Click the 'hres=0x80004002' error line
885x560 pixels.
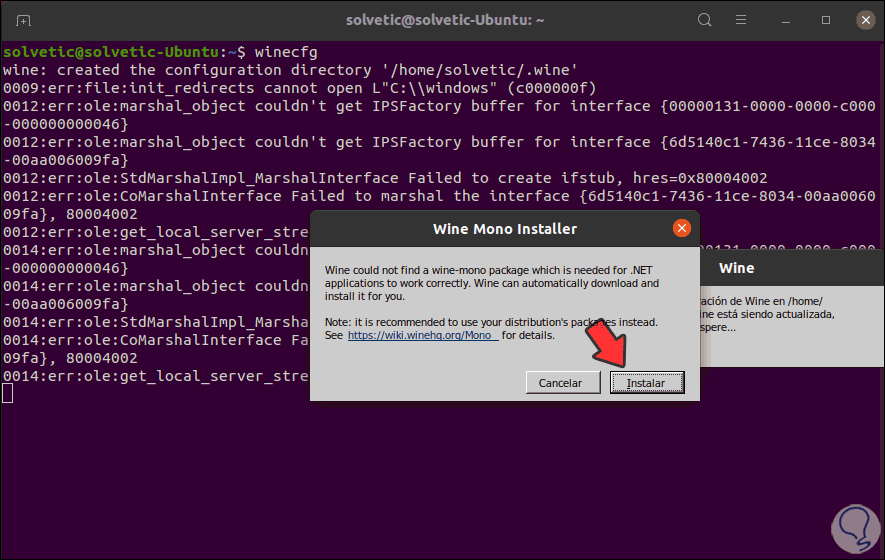[x=385, y=178]
